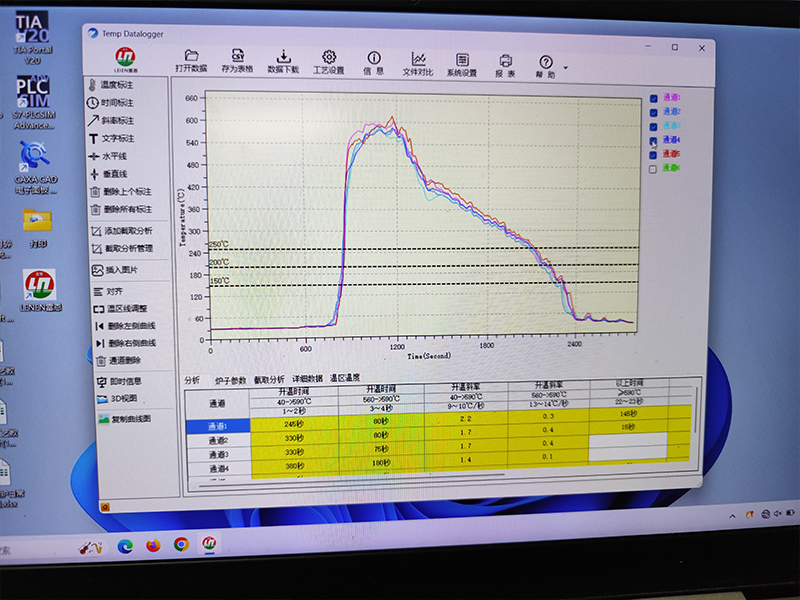800x600 pixels.
Task: Switch to the 炉子参数 tab
Action: point(231,380)
